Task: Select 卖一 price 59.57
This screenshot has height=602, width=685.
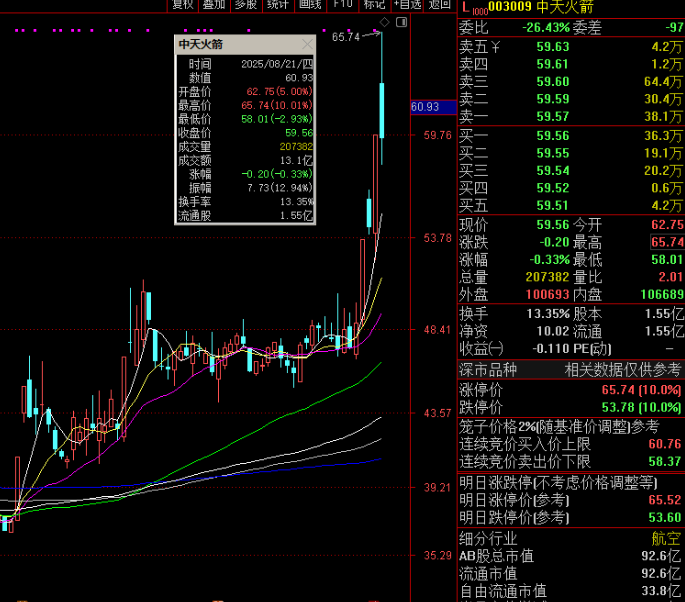Action: pos(553,117)
